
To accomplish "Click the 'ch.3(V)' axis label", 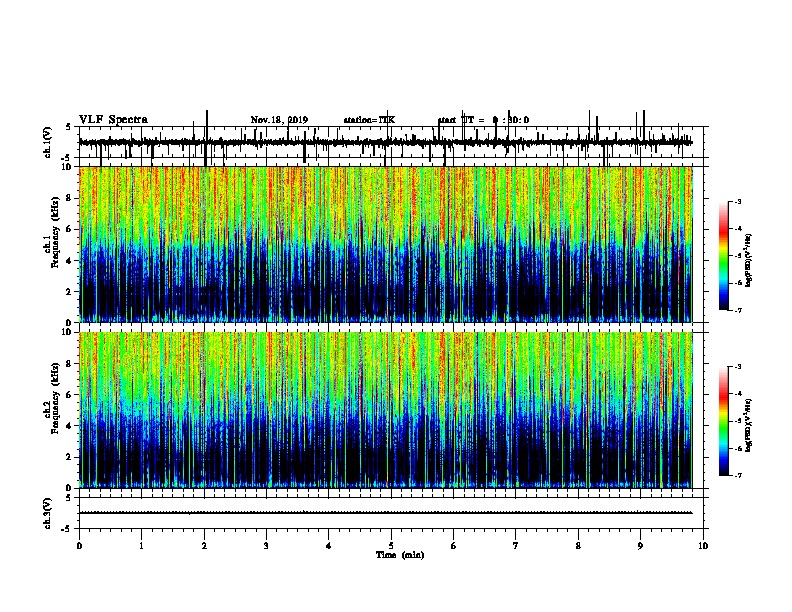I will click(48, 513).
